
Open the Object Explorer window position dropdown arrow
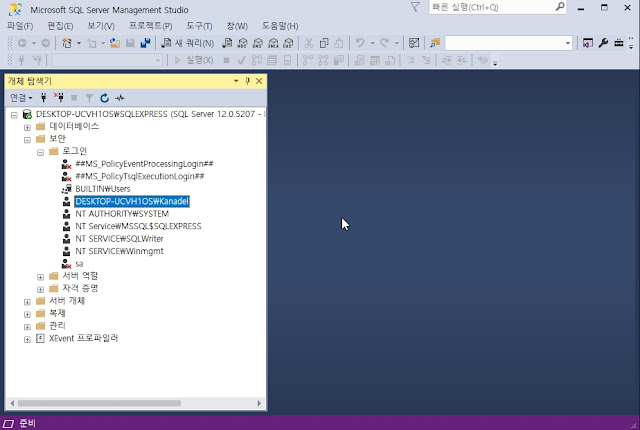coord(236,81)
